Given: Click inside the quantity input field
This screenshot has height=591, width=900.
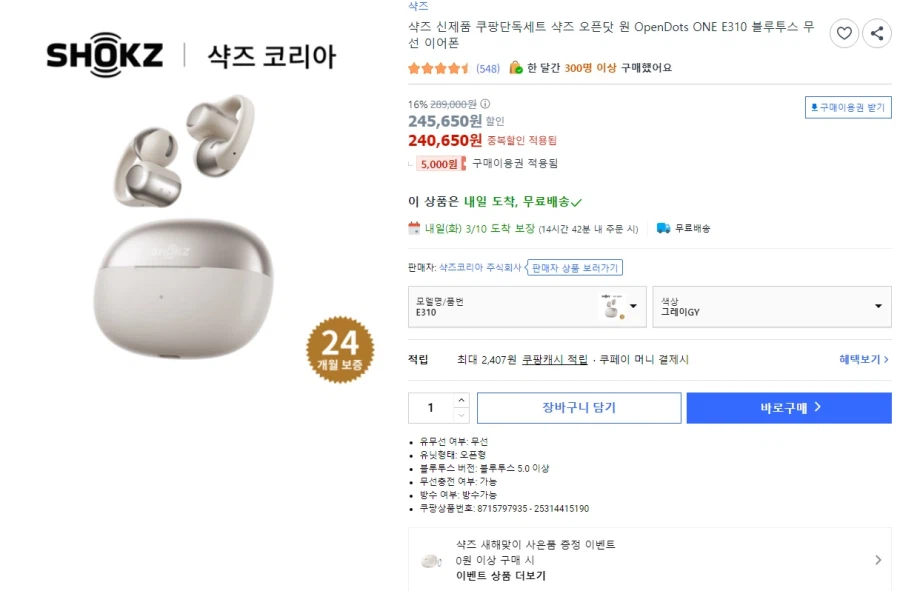Looking at the screenshot, I should tap(430, 407).
